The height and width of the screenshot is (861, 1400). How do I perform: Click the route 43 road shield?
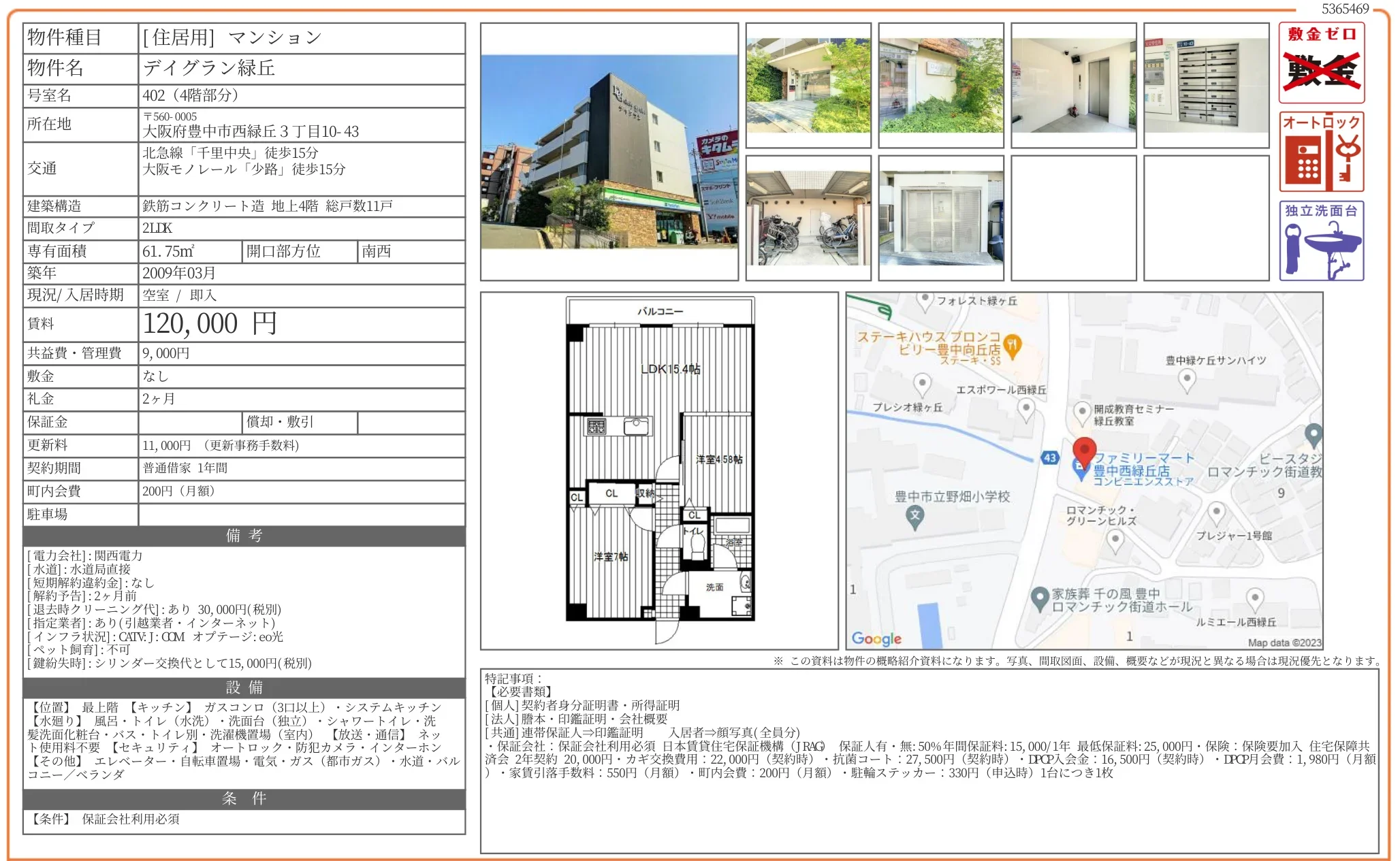coord(1050,458)
